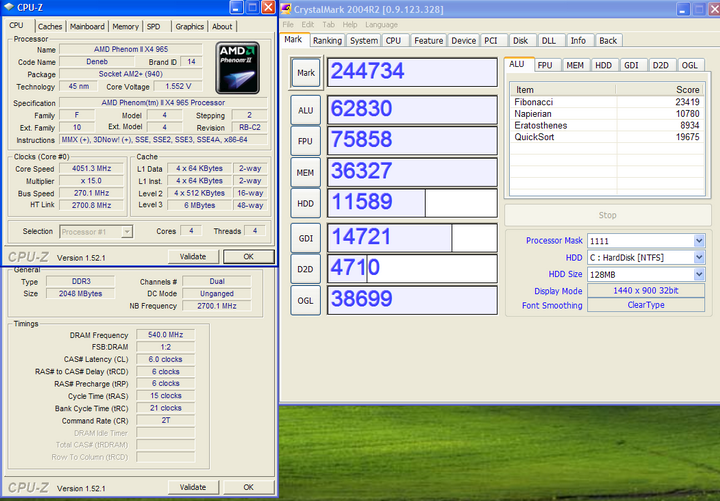Click the AMD Phenom II logo in CPU-Z
Viewport: 720px width, 501px height.
click(x=237, y=68)
